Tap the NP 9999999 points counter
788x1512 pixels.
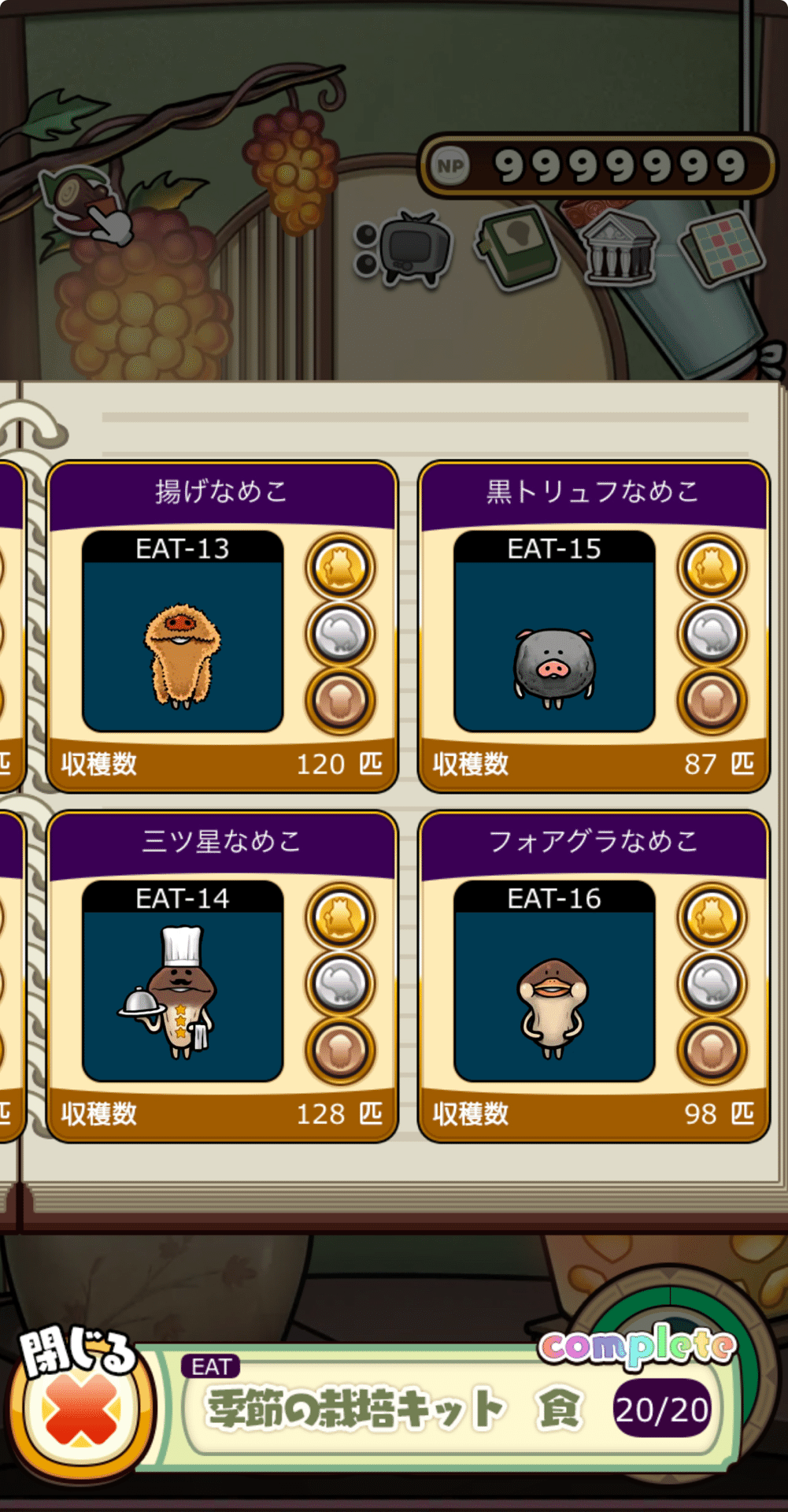point(598,166)
